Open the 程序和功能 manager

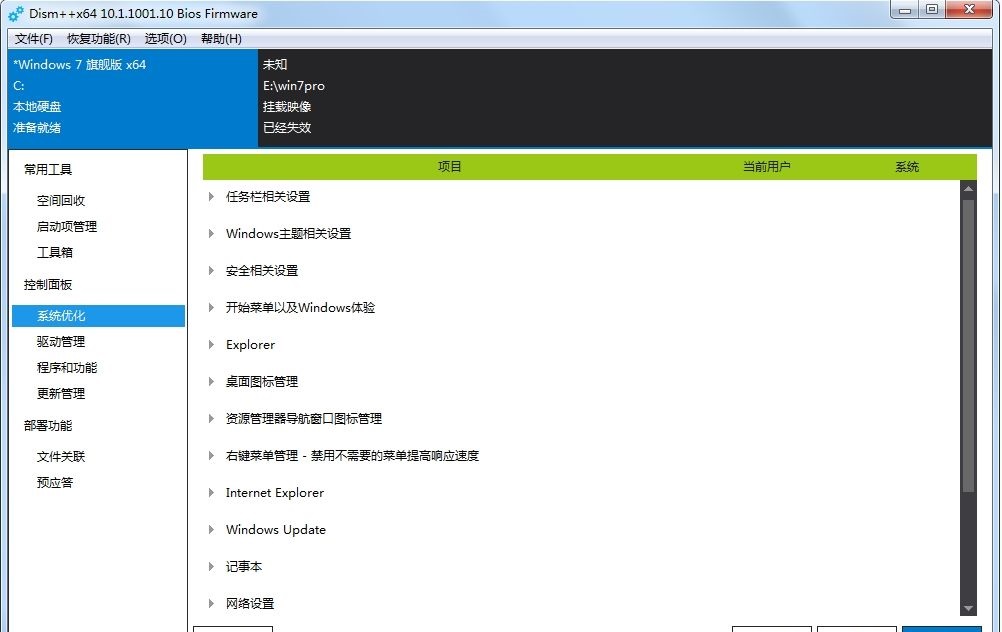[69, 367]
